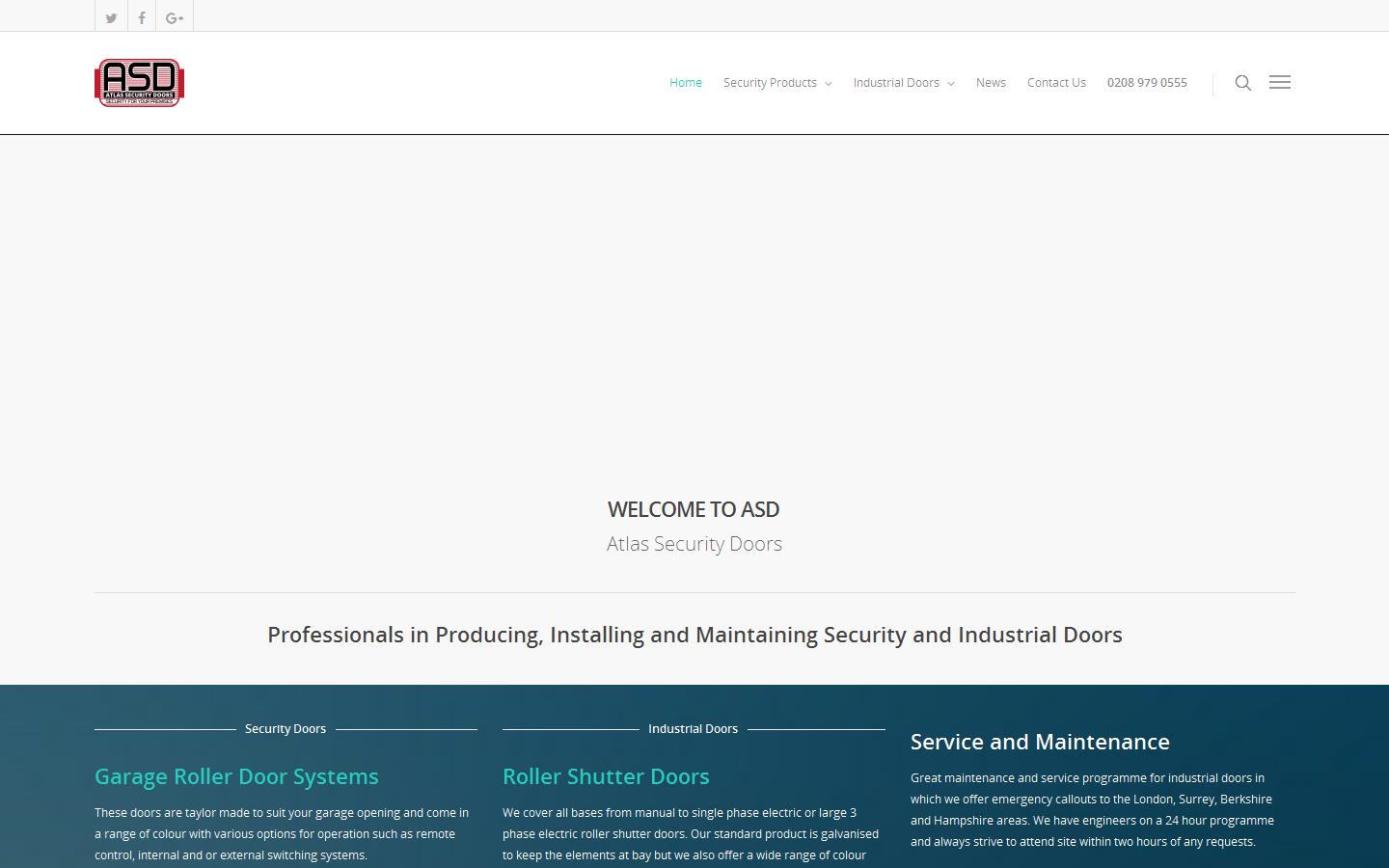Open the News menu item

point(991,83)
